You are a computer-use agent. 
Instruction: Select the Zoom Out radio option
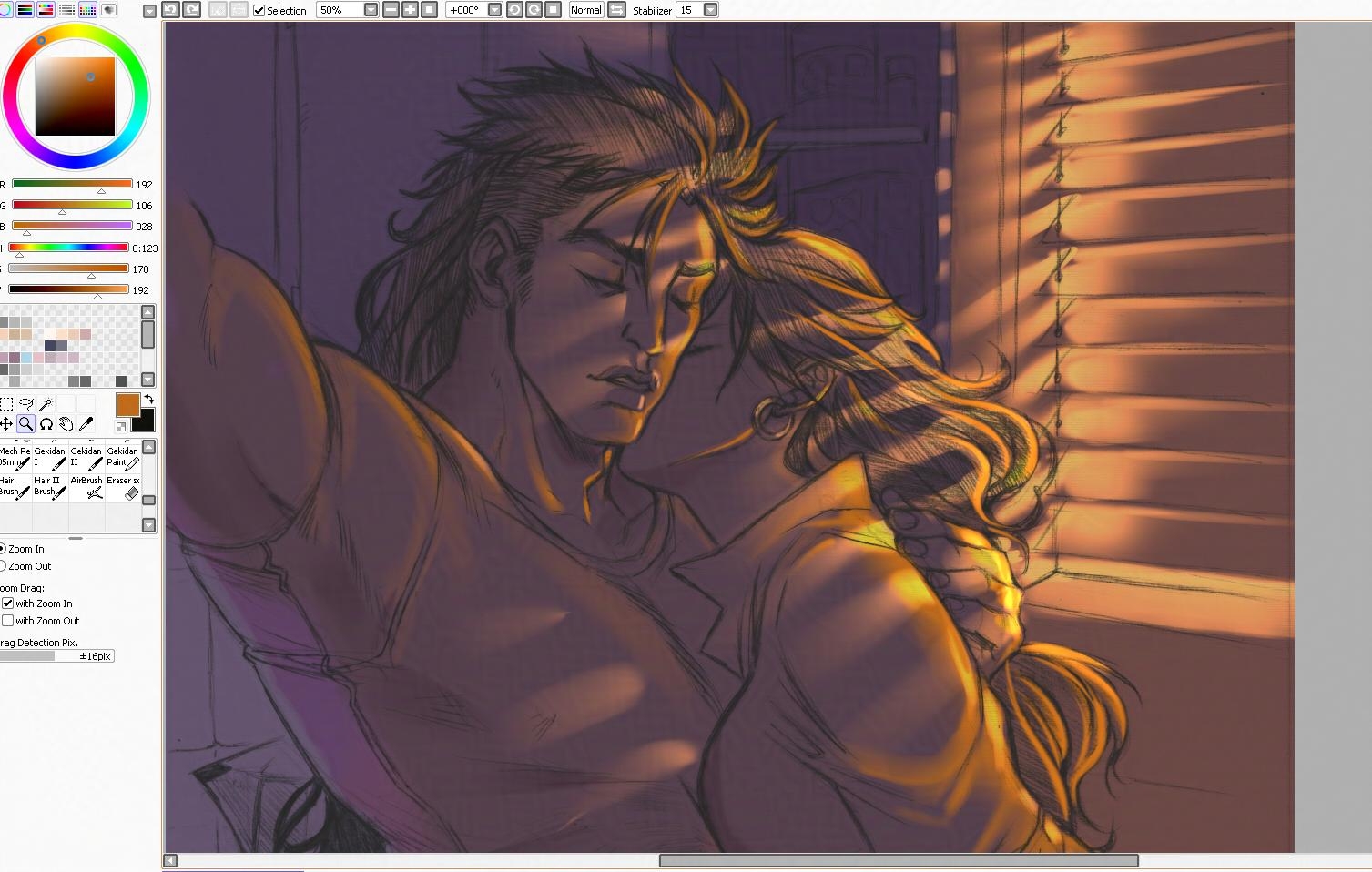tap(3, 566)
